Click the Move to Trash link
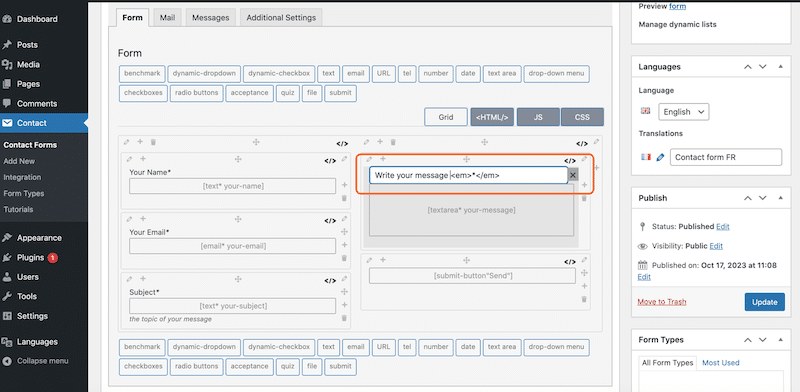Viewport: 800px width, 392px height. coord(662,302)
